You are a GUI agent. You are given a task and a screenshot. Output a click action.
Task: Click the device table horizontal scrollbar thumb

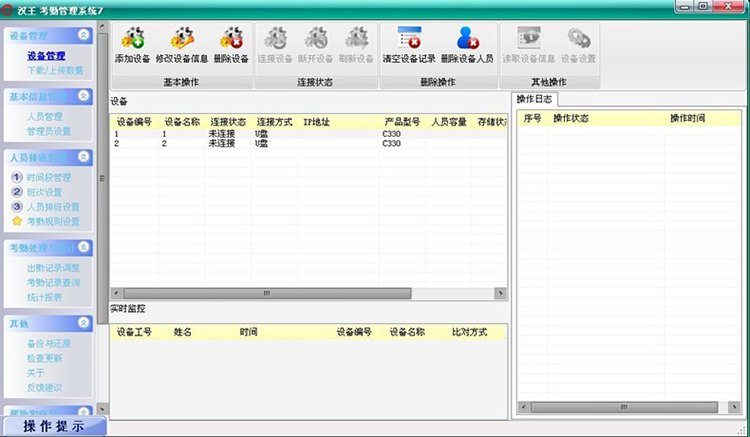pyautogui.click(x=267, y=293)
